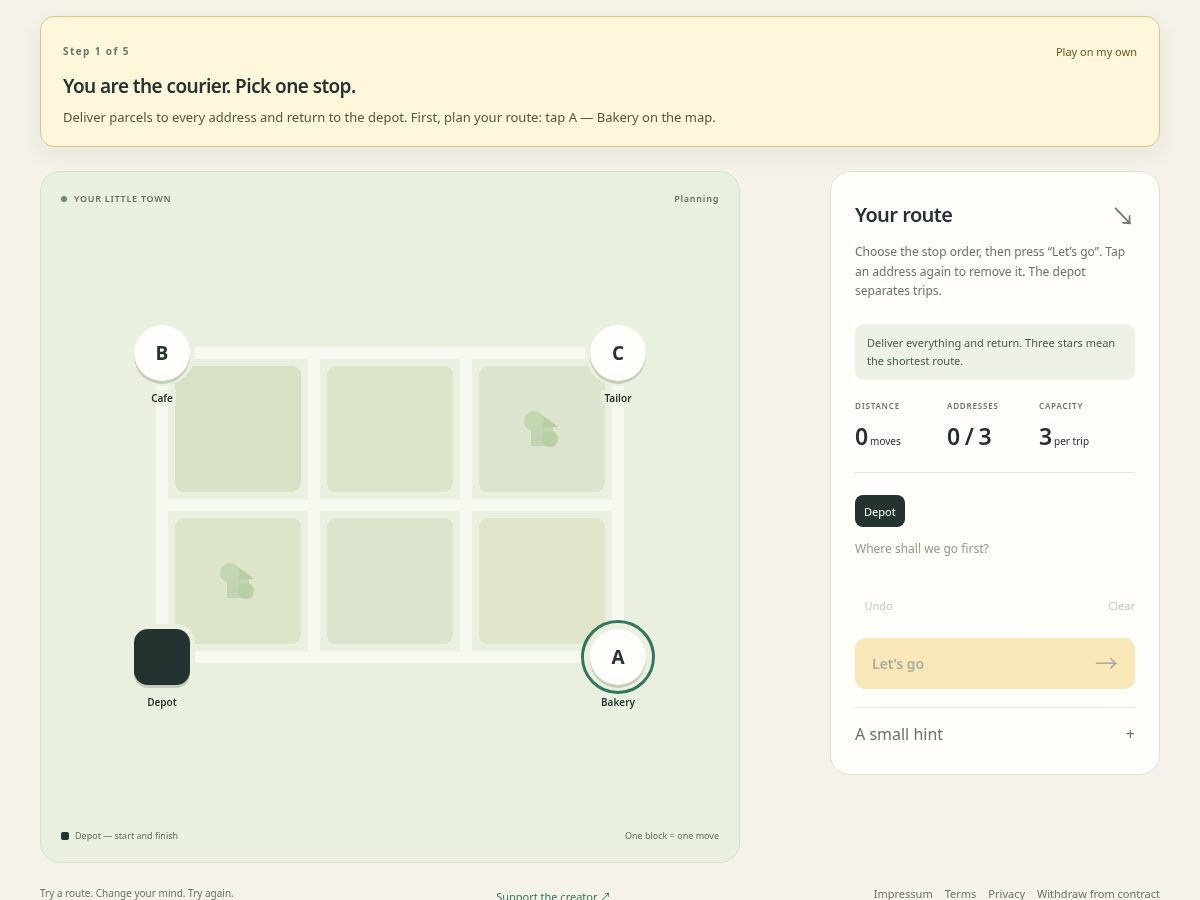1200x900 pixels.
Task: Click the '0 / 3' addresses value
Action: tap(969, 436)
